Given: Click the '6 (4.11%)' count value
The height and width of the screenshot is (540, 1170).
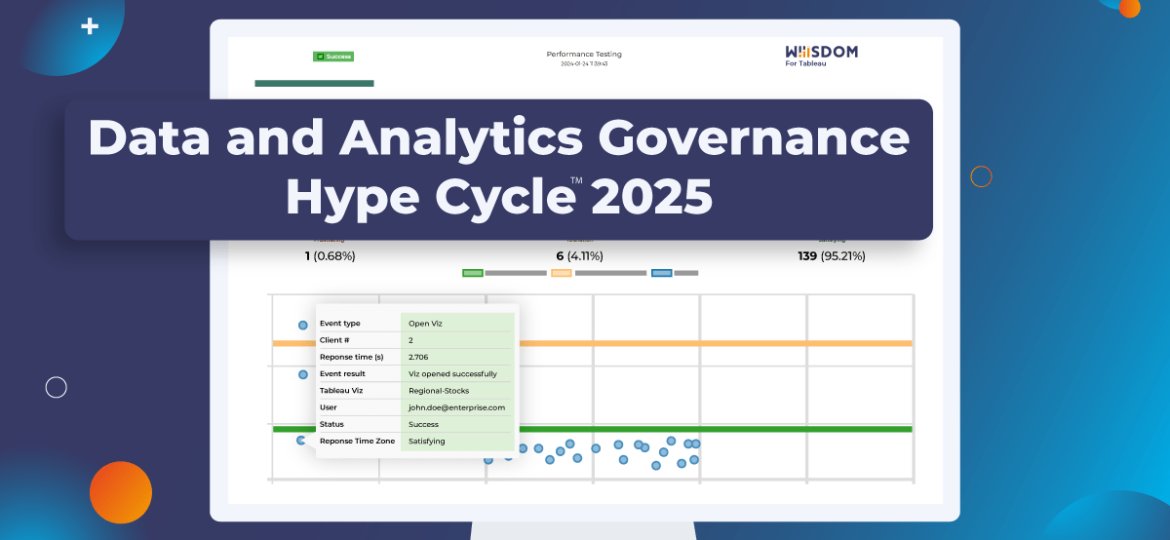Looking at the screenshot, I should point(580,256).
